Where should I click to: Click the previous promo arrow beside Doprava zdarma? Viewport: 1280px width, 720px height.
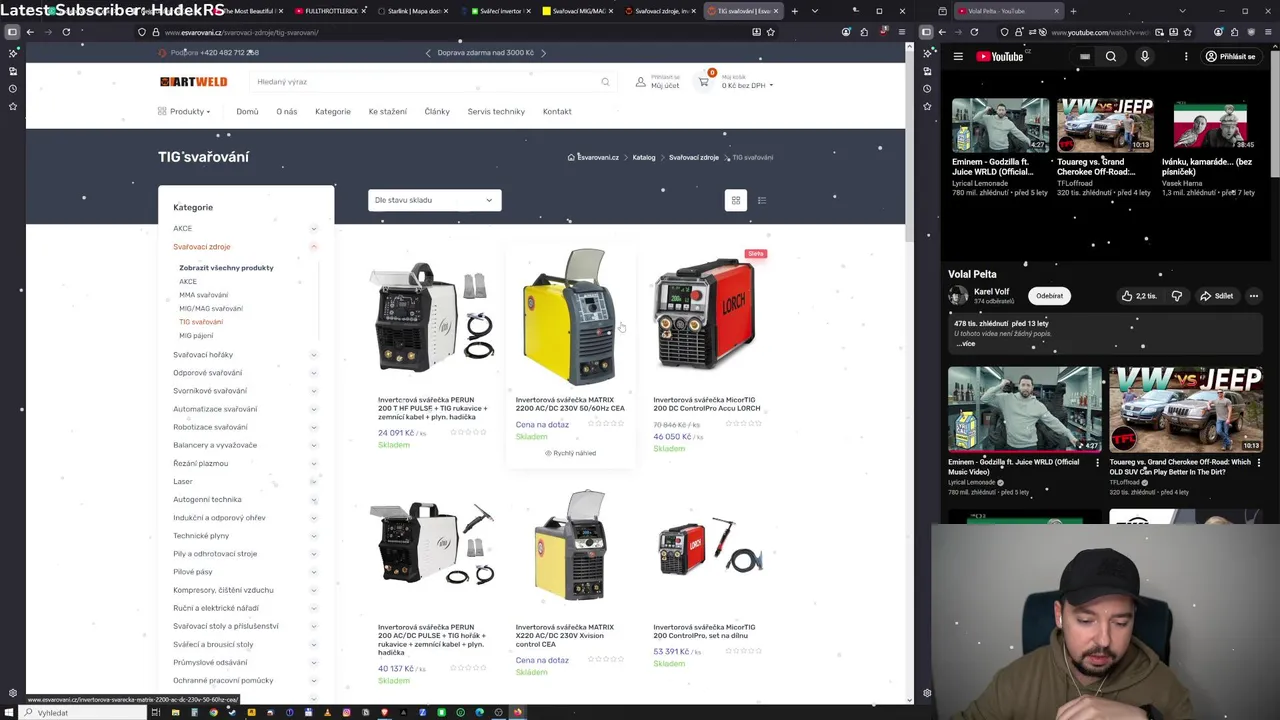click(428, 53)
